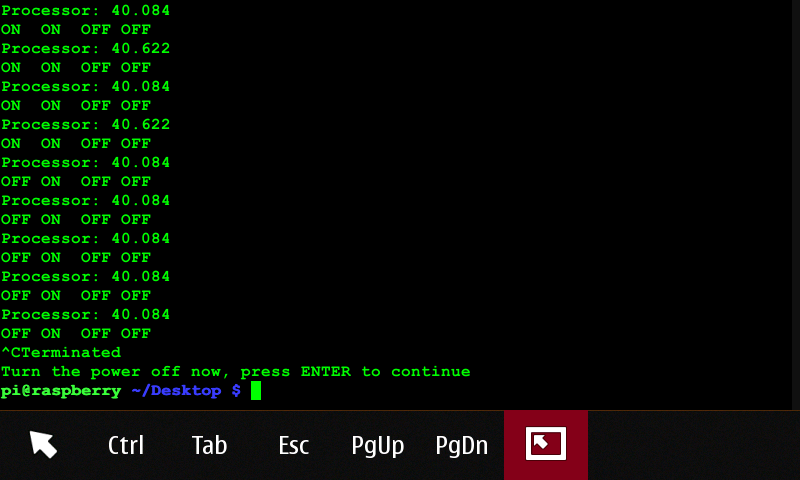Click the Esc key button
Viewport: 800px width, 480px height.
coord(293,445)
